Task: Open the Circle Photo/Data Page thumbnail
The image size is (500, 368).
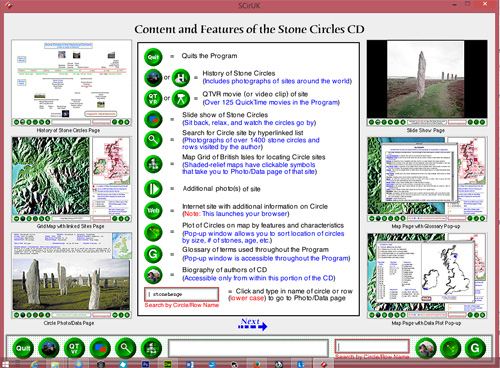Action: [x=71, y=275]
